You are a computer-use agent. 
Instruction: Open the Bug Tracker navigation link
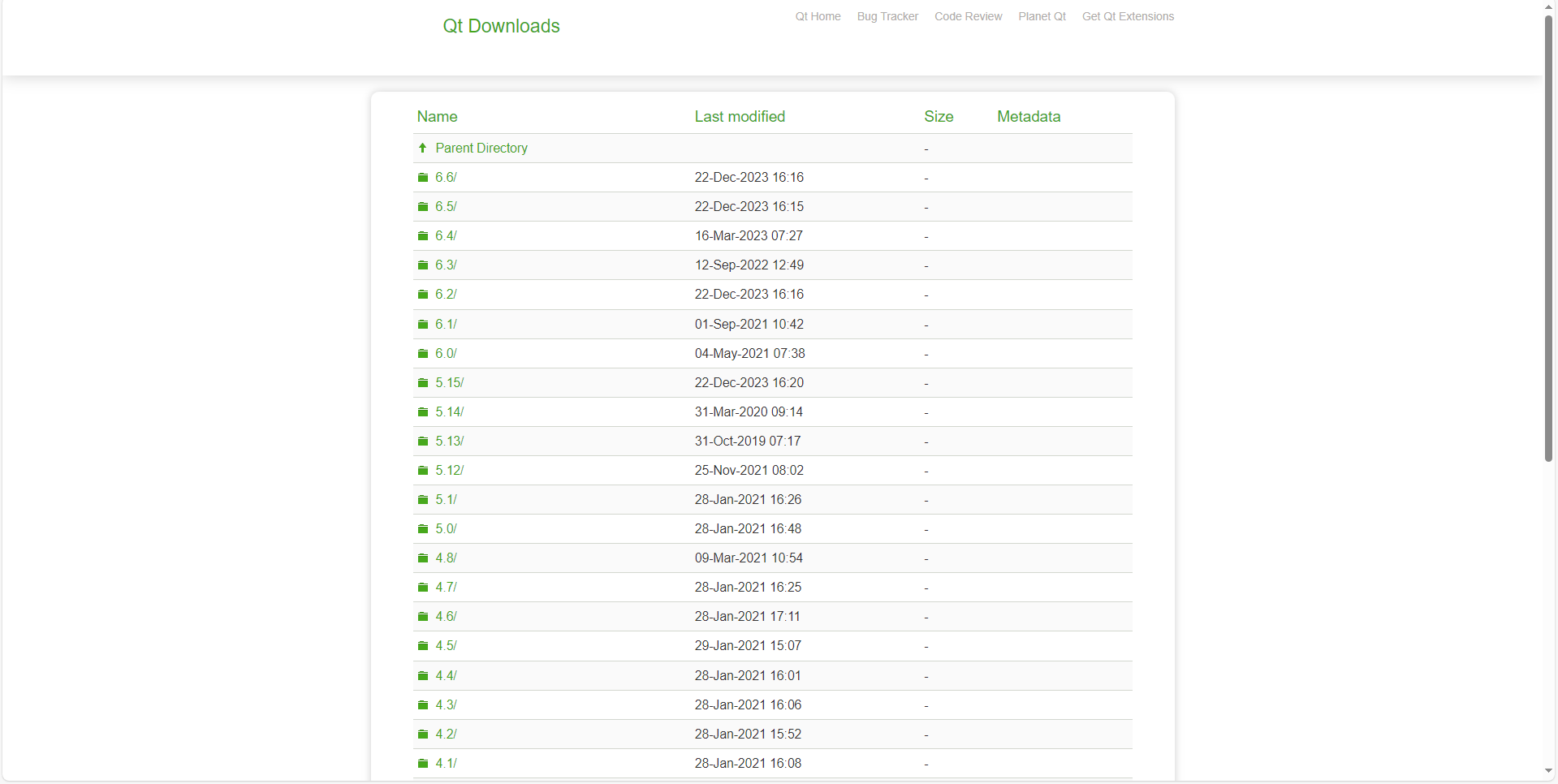point(887,16)
